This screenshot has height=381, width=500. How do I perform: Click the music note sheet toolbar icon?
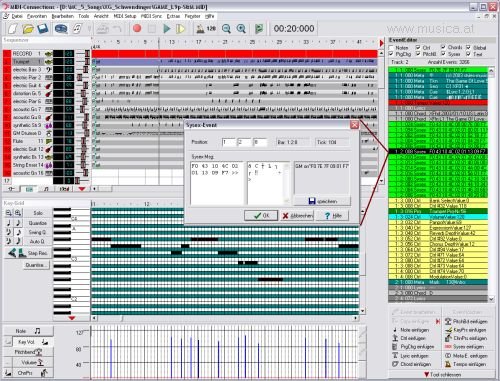click(77, 29)
